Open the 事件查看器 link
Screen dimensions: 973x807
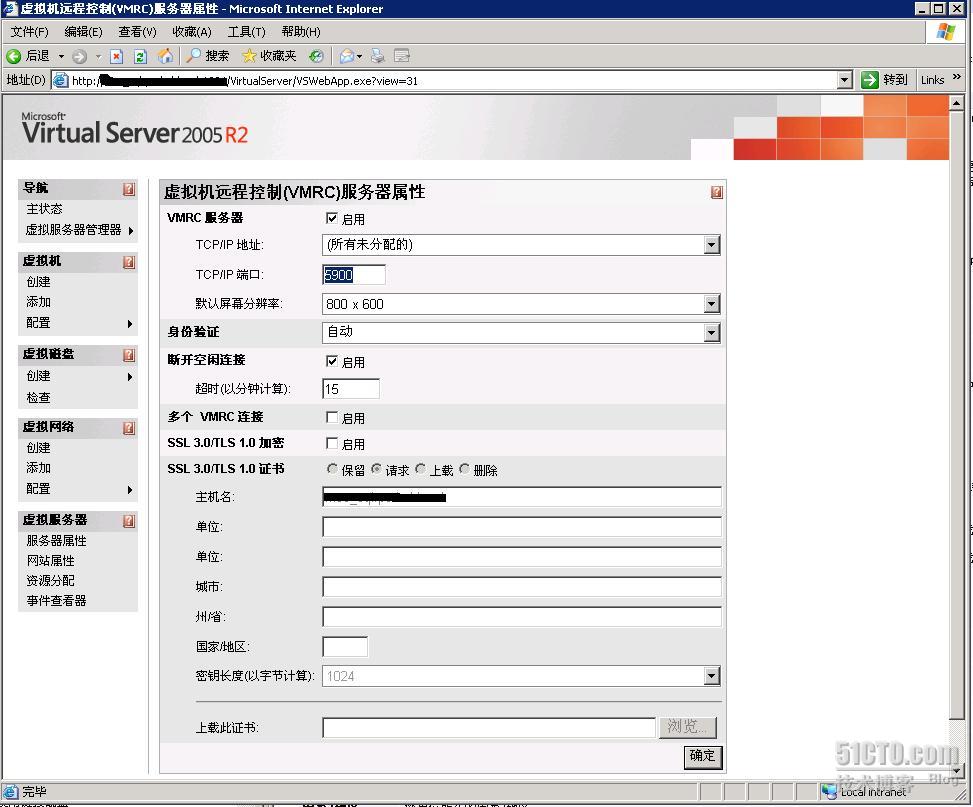click(56, 601)
